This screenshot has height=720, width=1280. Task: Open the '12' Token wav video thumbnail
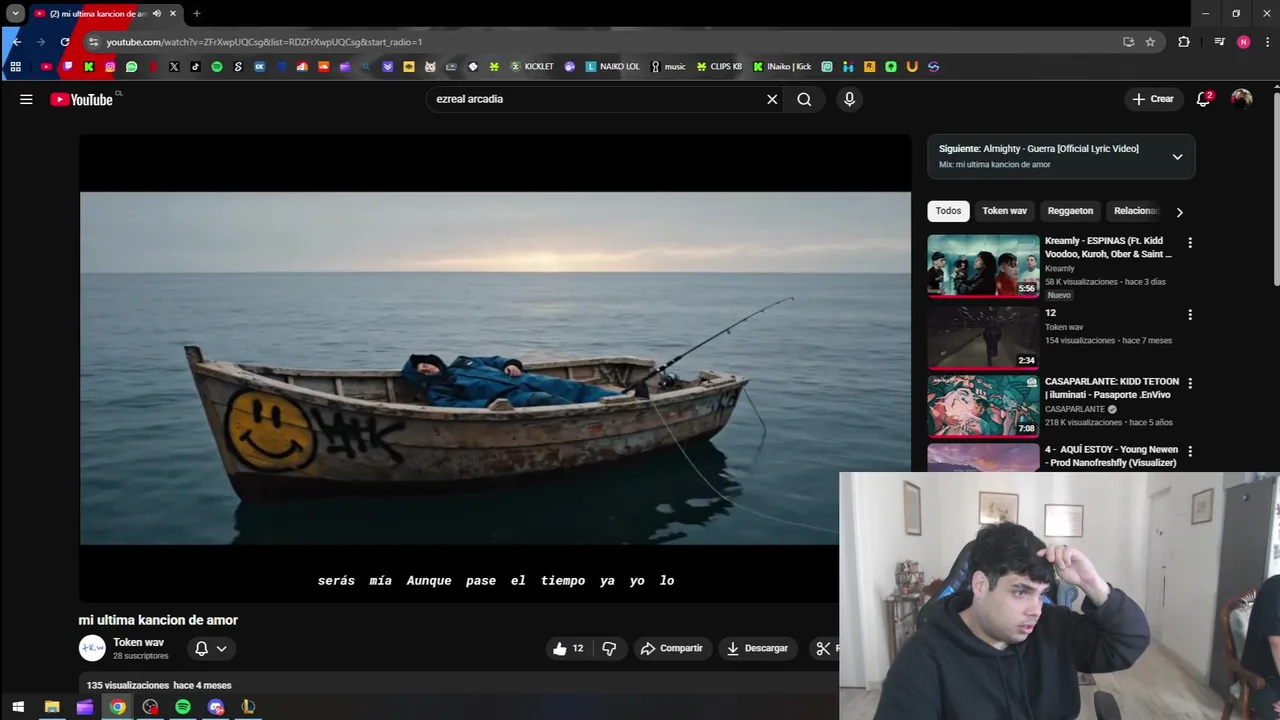click(x=983, y=338)
